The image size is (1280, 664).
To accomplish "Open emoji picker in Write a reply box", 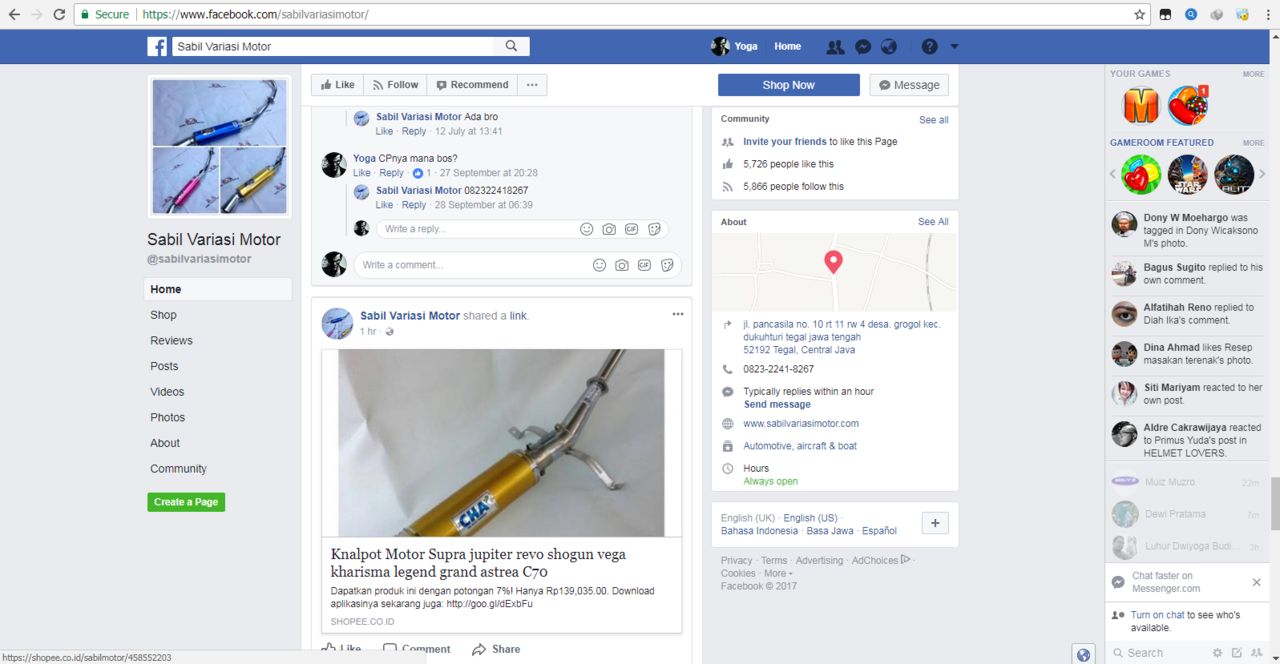I will tap(587, 229).
